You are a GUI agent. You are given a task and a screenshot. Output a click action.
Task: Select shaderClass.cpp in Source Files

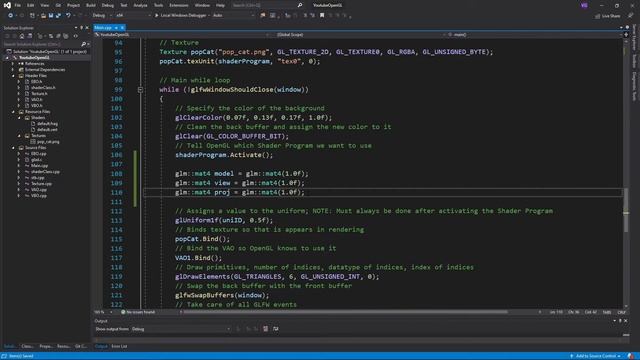pyautogui.click(x=45, y=172)
